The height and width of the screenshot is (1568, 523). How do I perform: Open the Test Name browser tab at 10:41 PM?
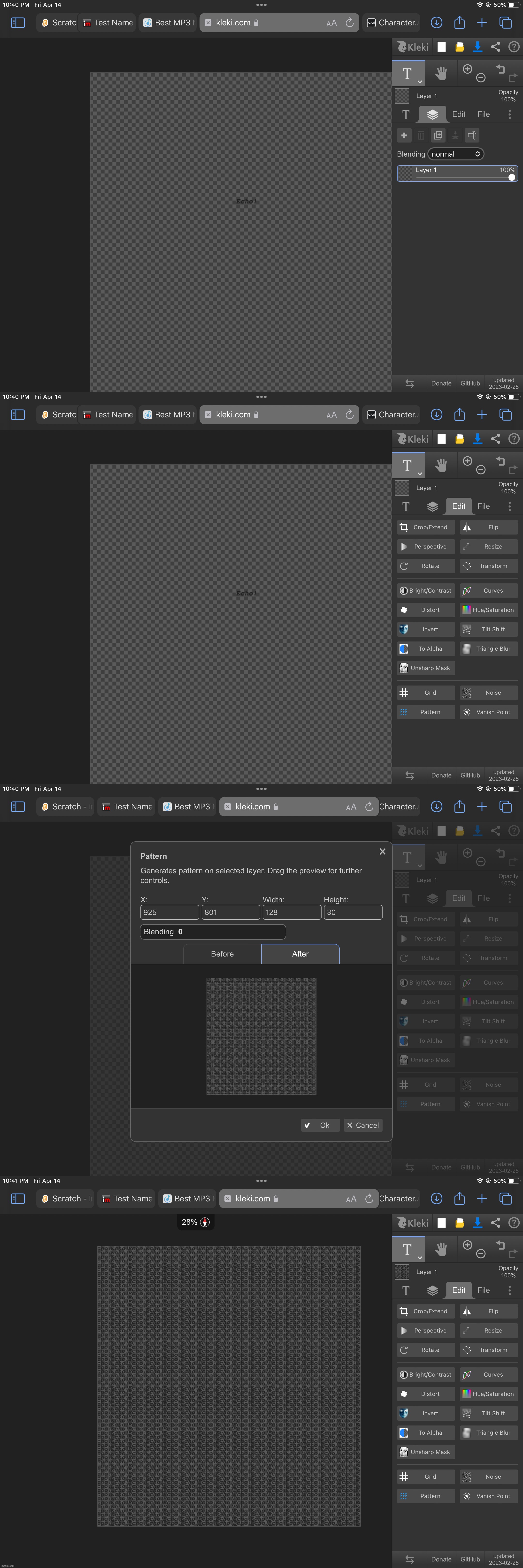127,1199
